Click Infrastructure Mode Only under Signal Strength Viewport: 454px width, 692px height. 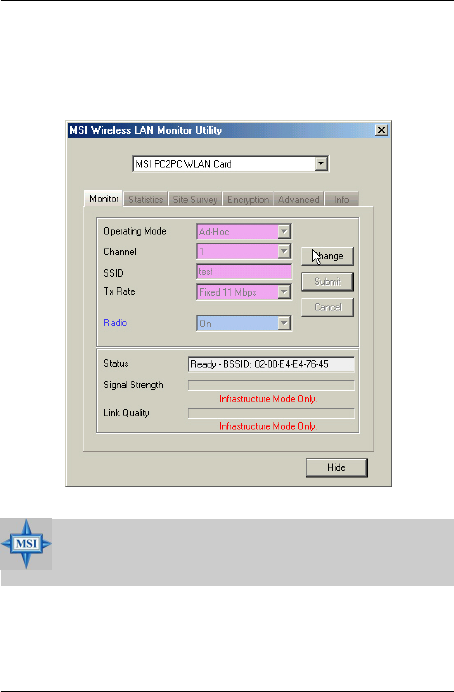[268, 399]
